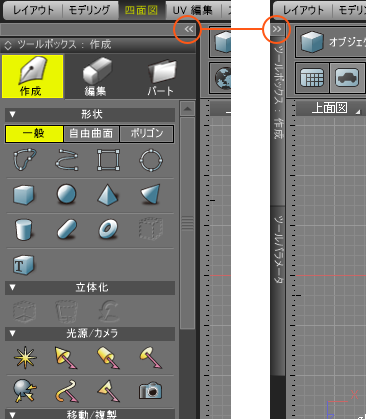Image resolution: width=366 pixels, height=419 pixels.
Task: Collapse the 立体化 section
Action: point(13,287)
